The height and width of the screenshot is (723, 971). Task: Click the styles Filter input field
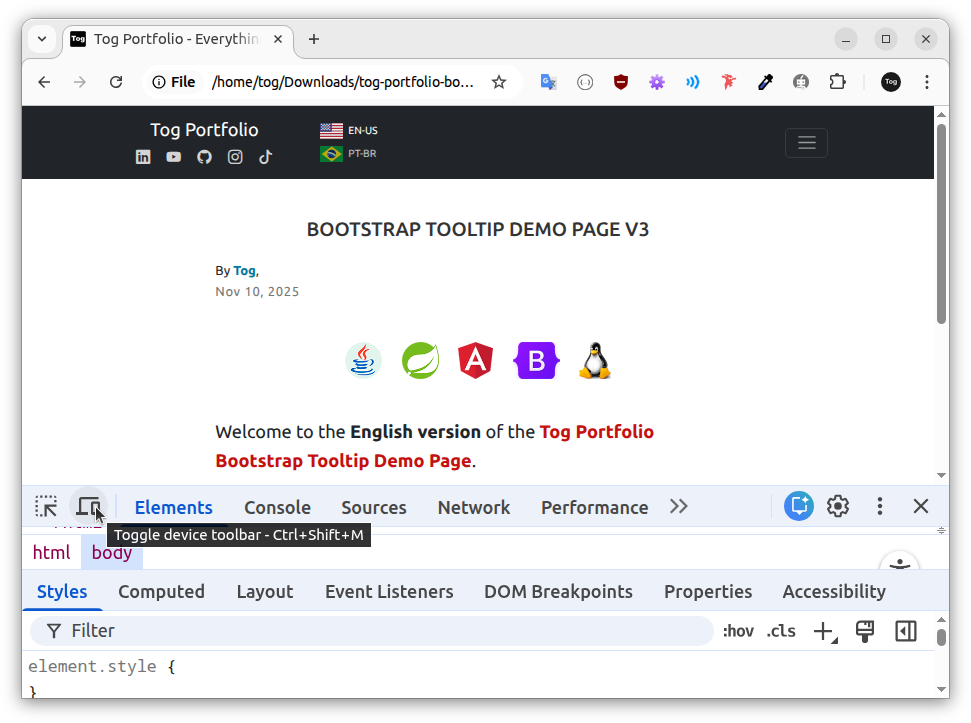coord(372,631)
